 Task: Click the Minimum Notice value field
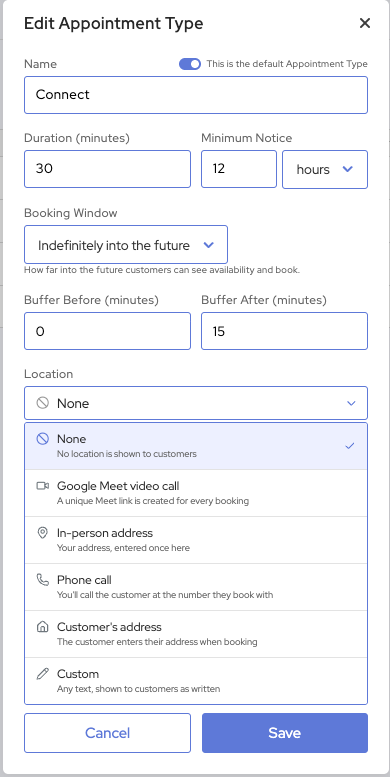pyautogui.click(x=239, y=169)
